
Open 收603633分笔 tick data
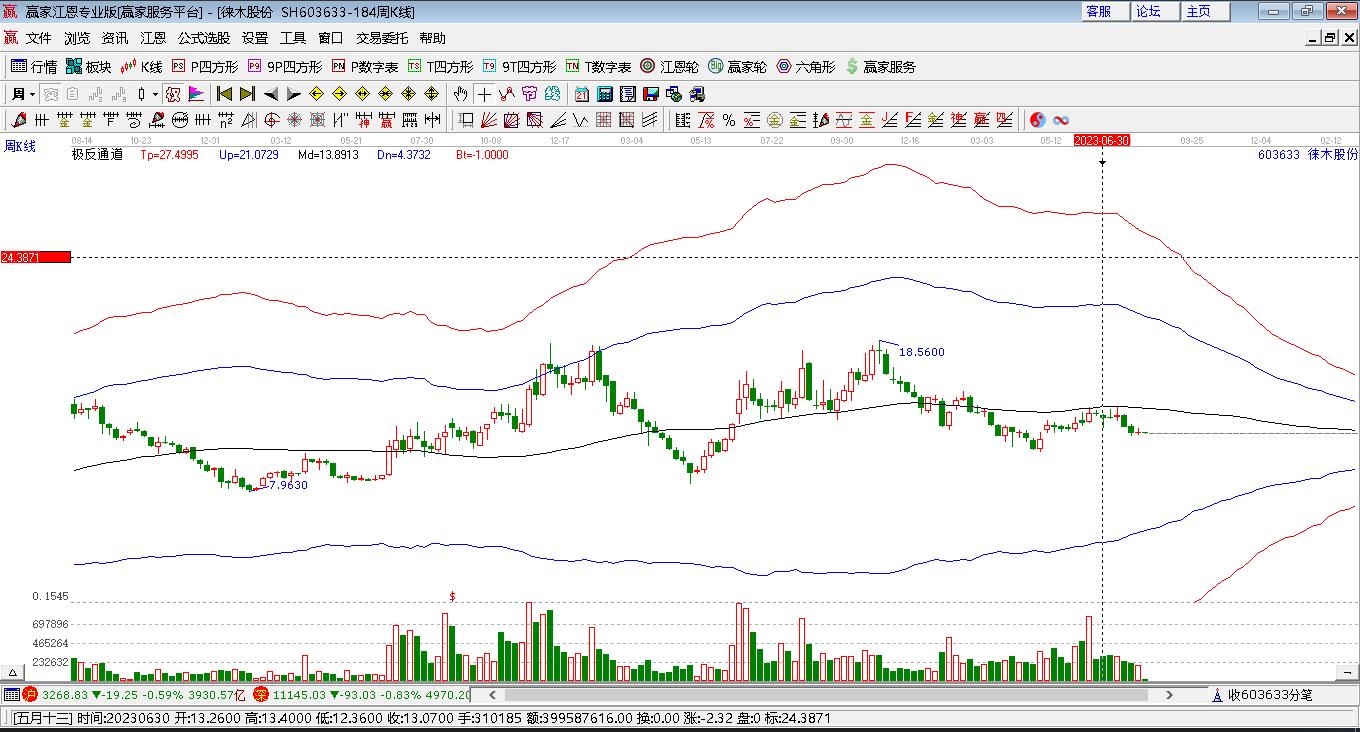[x=1262, y=694]
